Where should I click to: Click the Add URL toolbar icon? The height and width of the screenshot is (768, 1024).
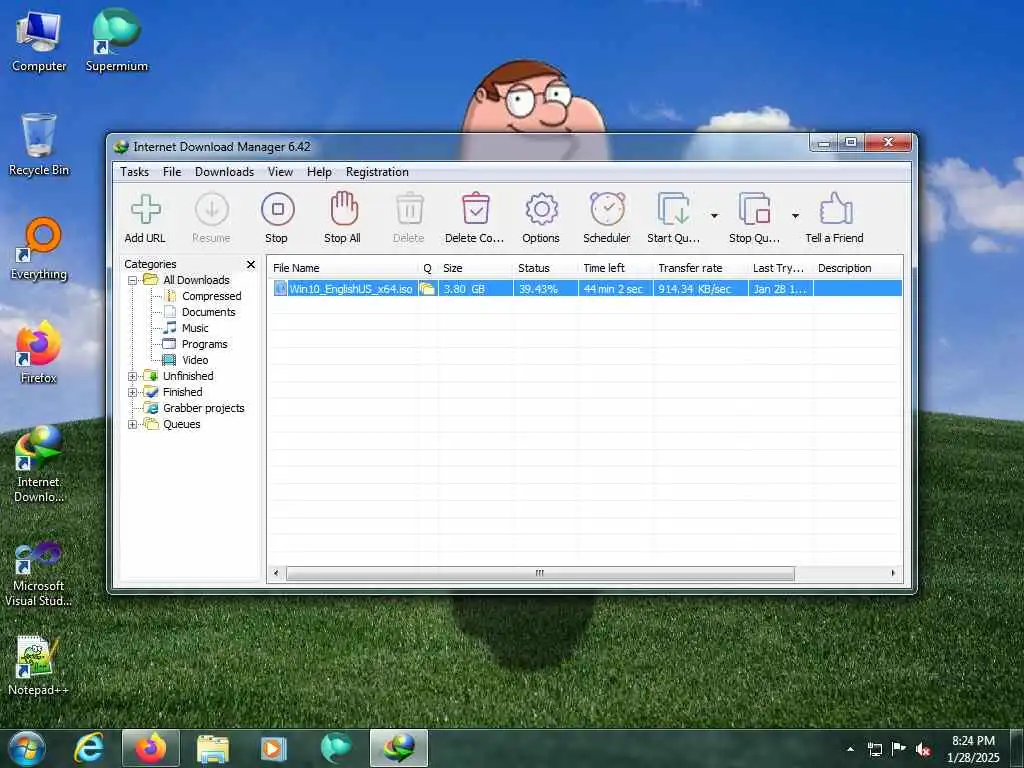(146, 210)
